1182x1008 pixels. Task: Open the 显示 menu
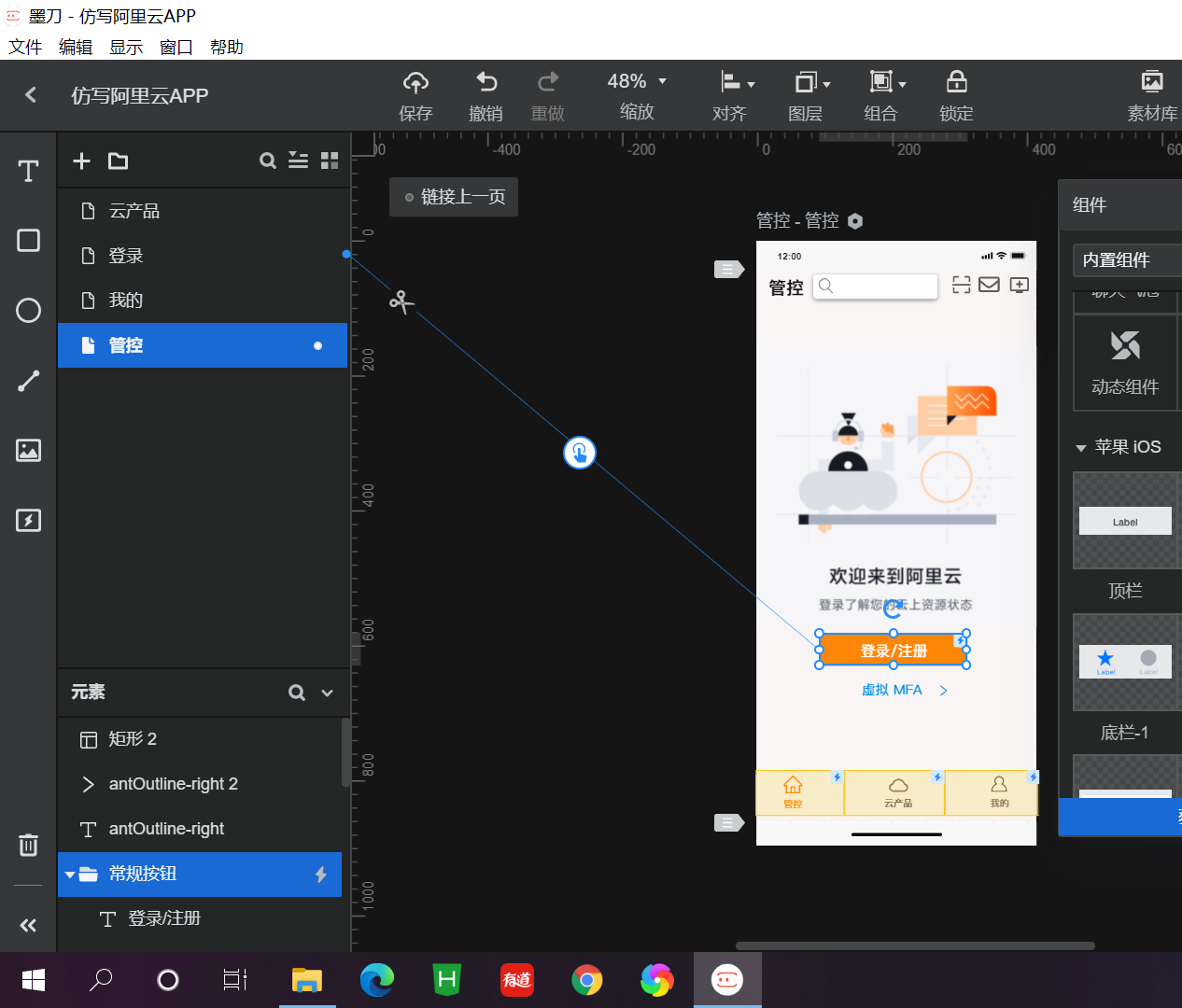click(x=126, y=48)
